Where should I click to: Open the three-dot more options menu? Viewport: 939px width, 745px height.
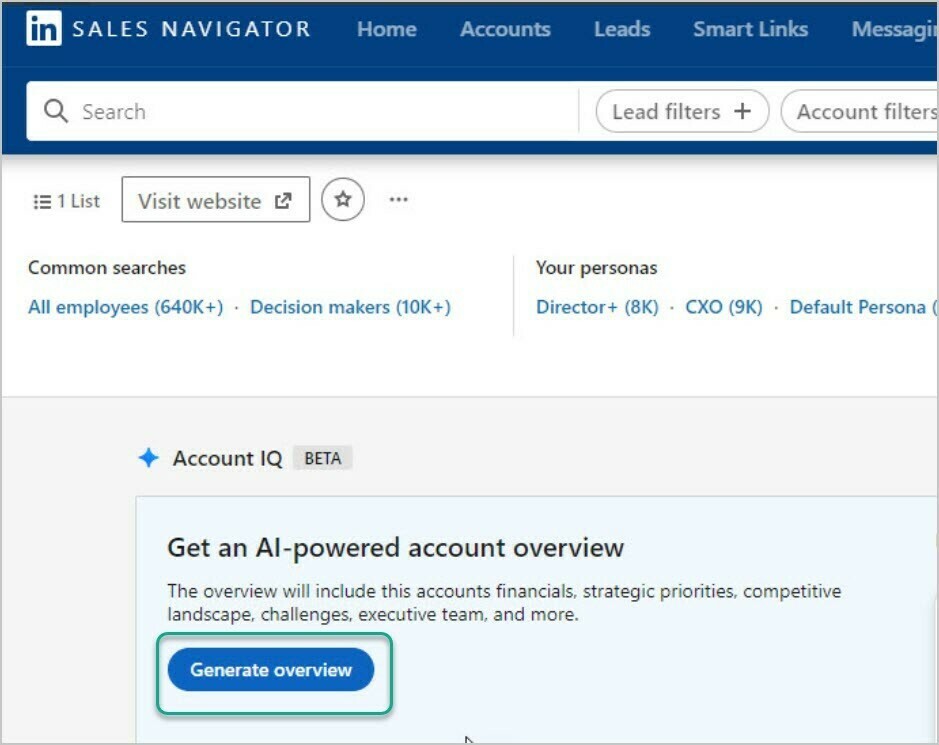tap(398, 199)
